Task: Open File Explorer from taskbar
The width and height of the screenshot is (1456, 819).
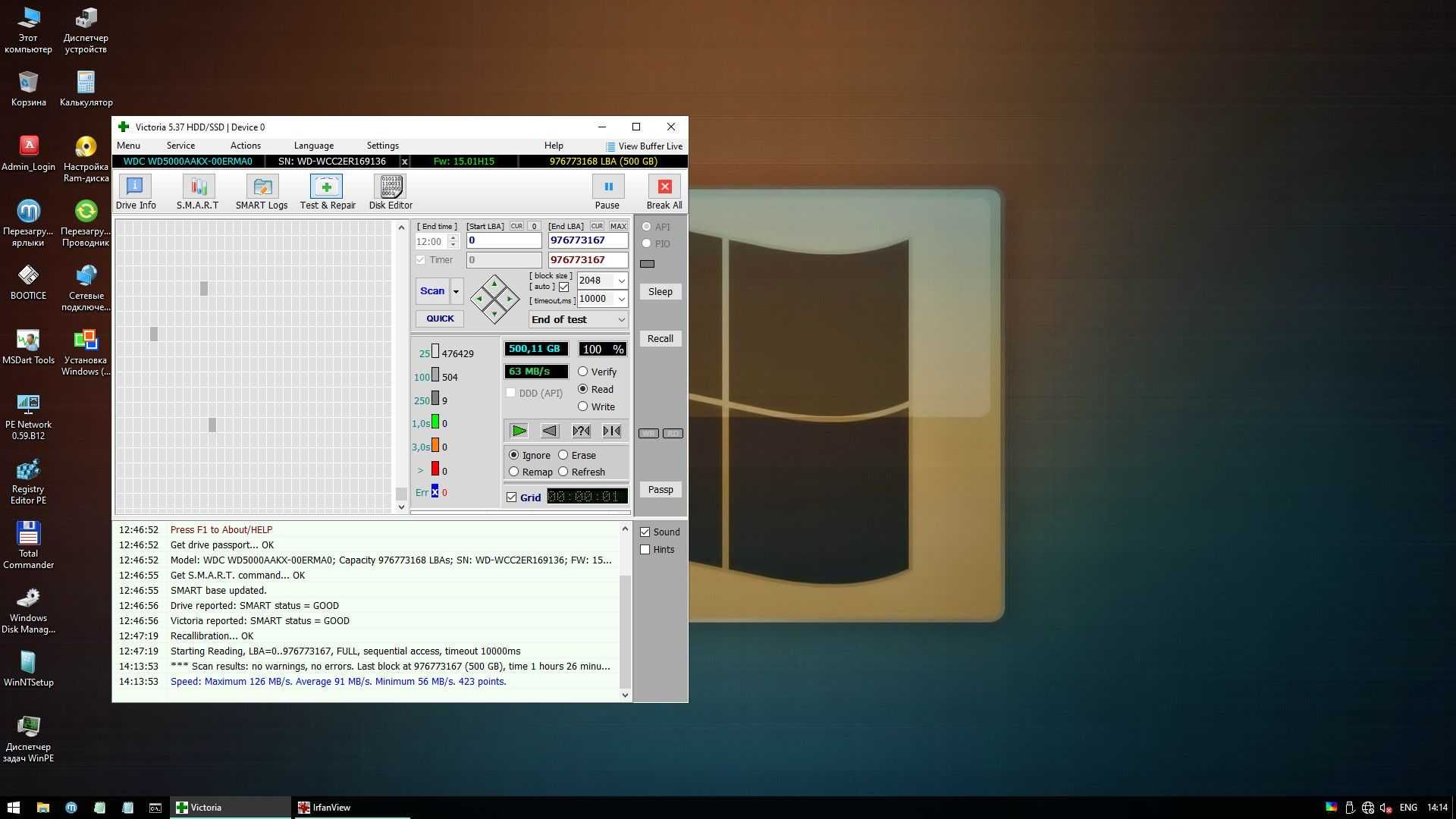Action: [42, 808]
